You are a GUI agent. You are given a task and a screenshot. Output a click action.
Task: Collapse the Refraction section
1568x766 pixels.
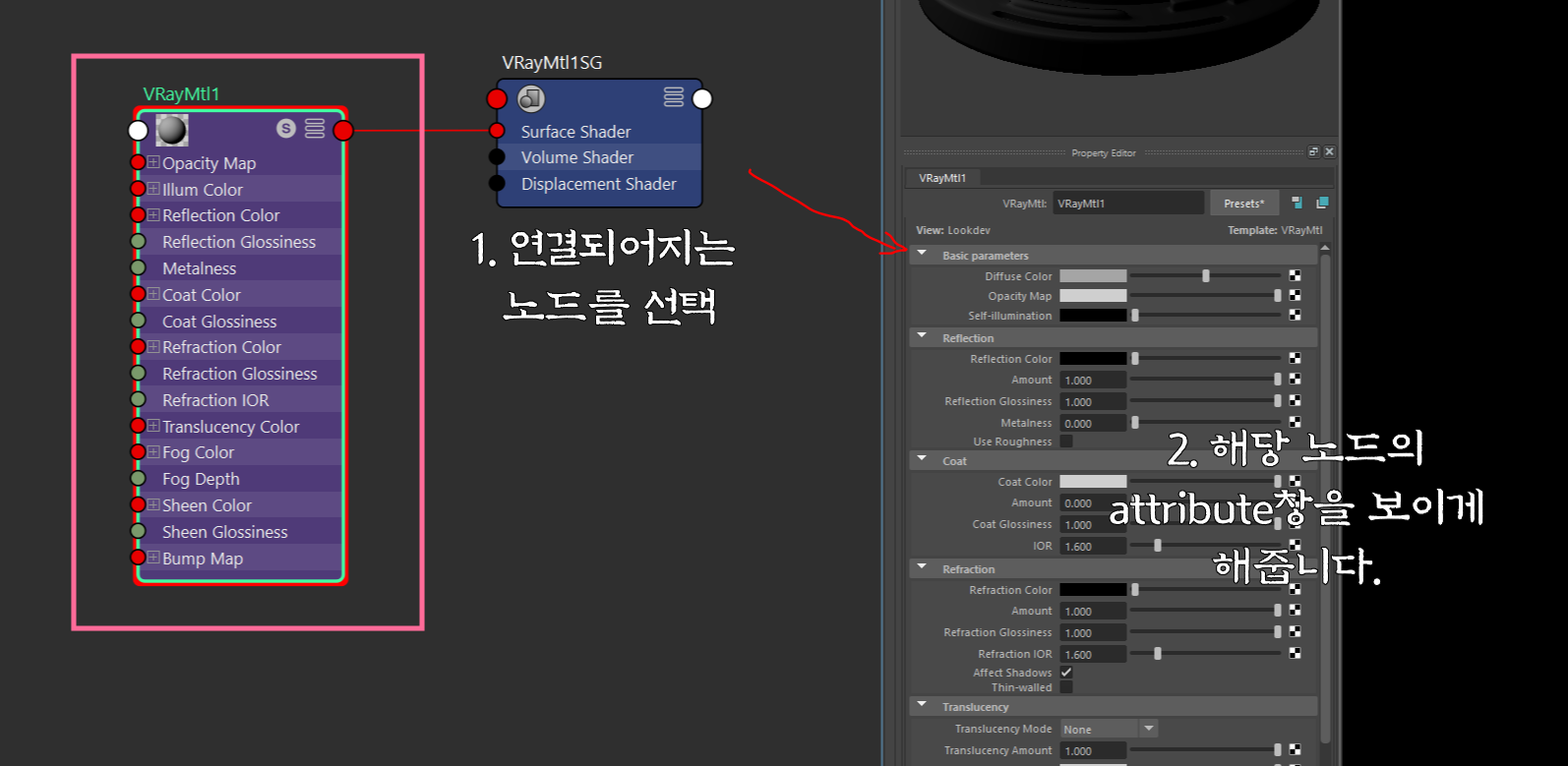(x=922, y=567)
